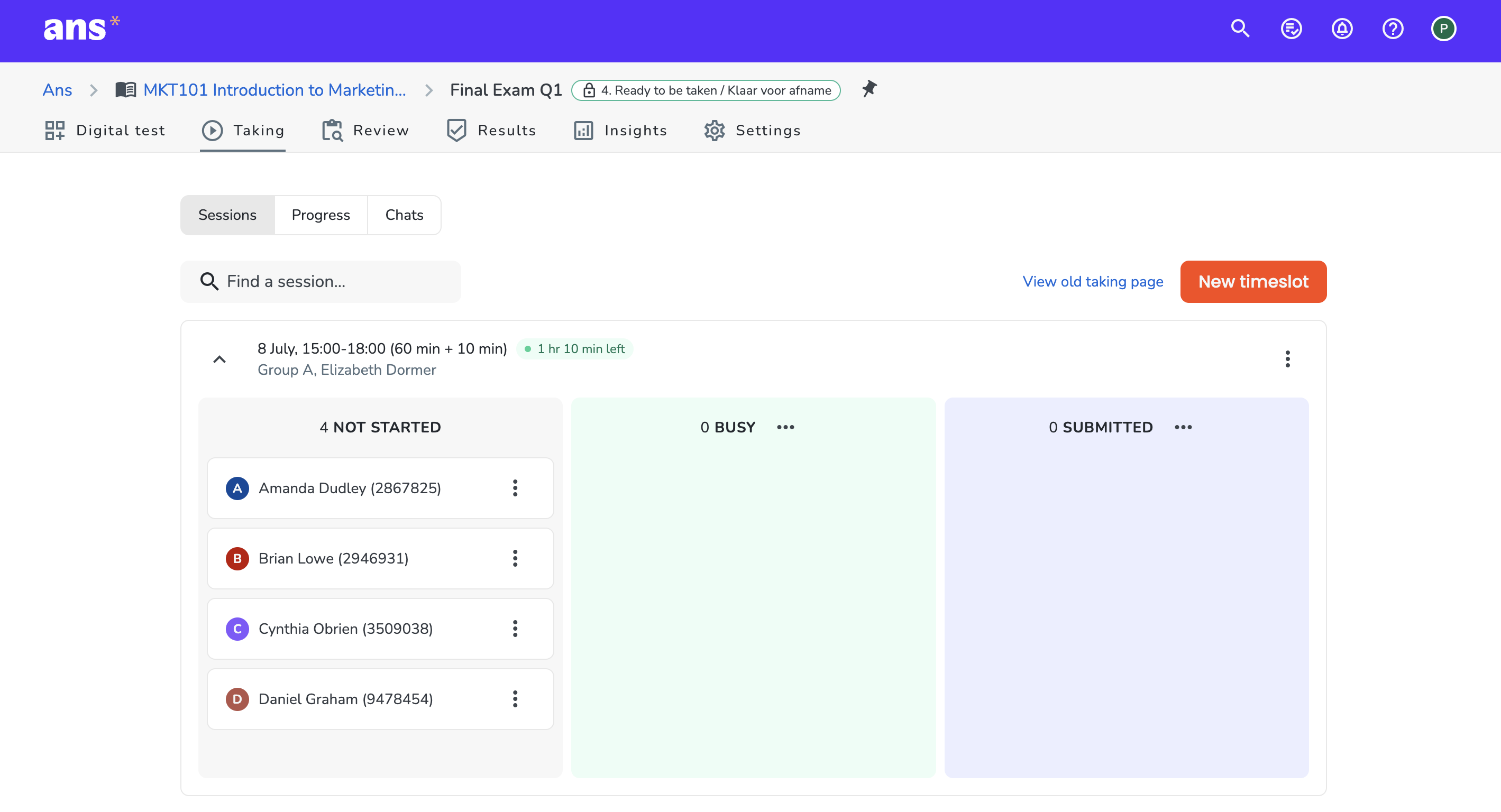This screenshot has height=812, width=1501.
Task: Select Amanda Dudley (2867825) card
Action: [x=380, y=488]
